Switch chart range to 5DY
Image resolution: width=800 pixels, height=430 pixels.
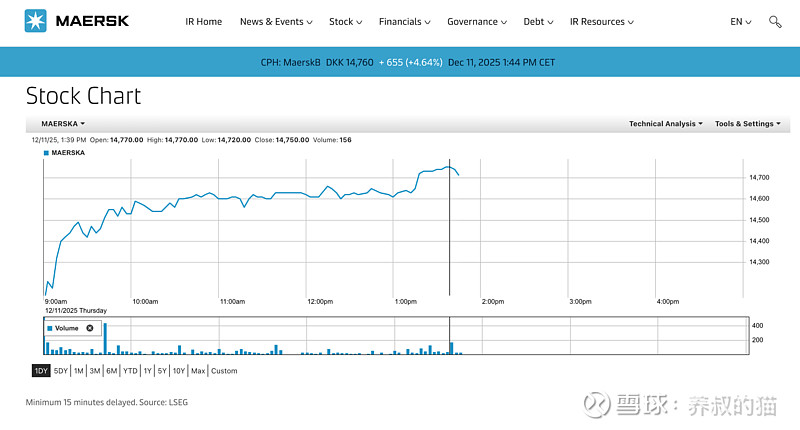coord(61,371)
